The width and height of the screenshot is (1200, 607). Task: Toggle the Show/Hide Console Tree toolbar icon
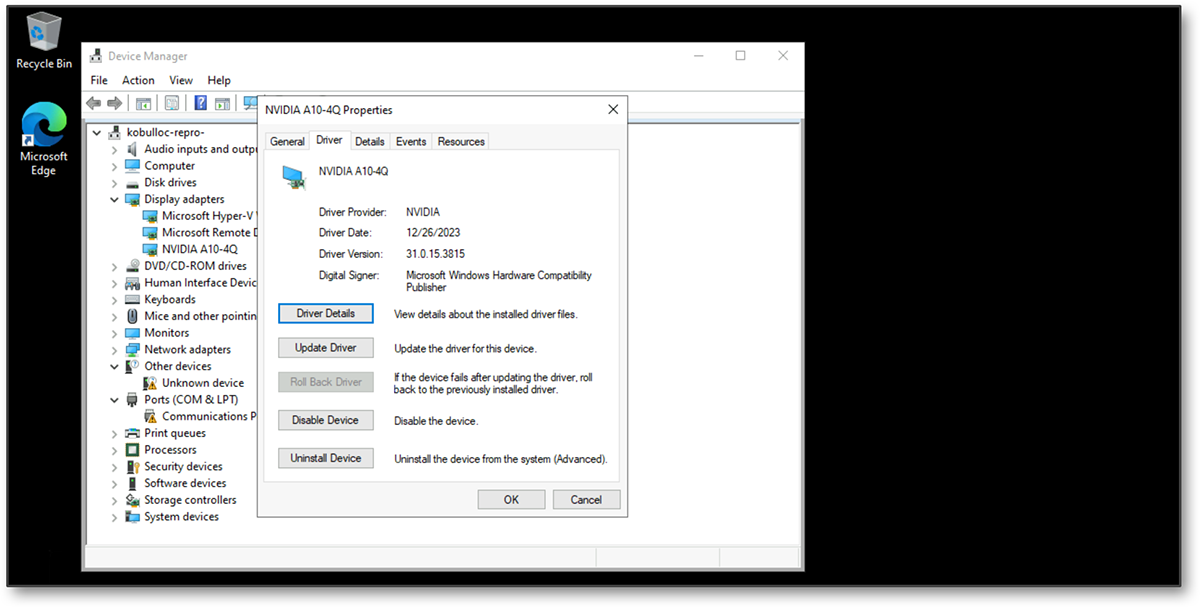[143, 103]
